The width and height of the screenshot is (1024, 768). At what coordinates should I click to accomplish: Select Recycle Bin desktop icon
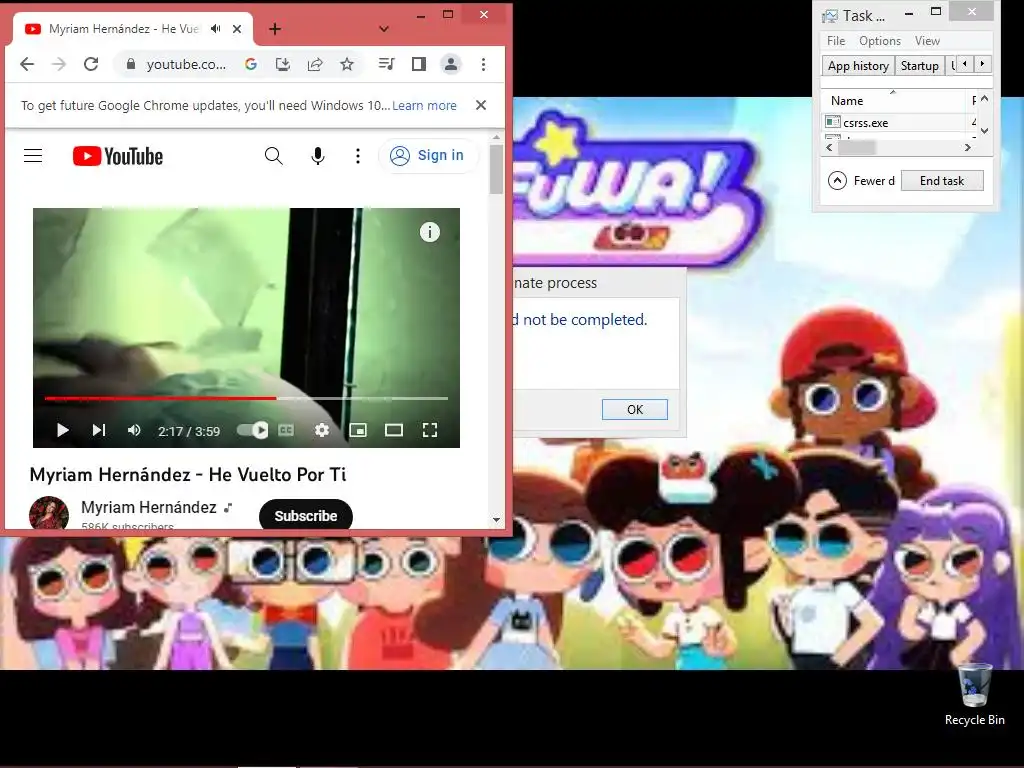click(x=974, y=694)
